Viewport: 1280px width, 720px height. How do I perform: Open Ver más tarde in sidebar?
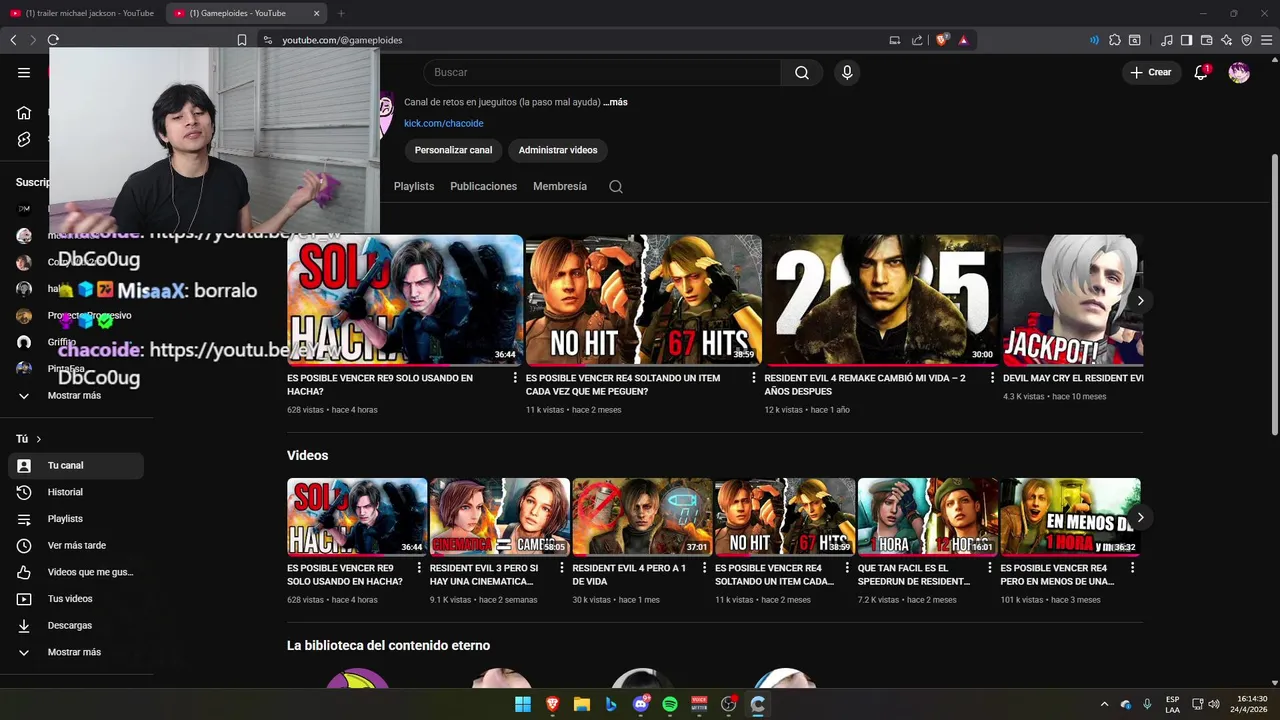pyautogui.click(x=76, y=545)
